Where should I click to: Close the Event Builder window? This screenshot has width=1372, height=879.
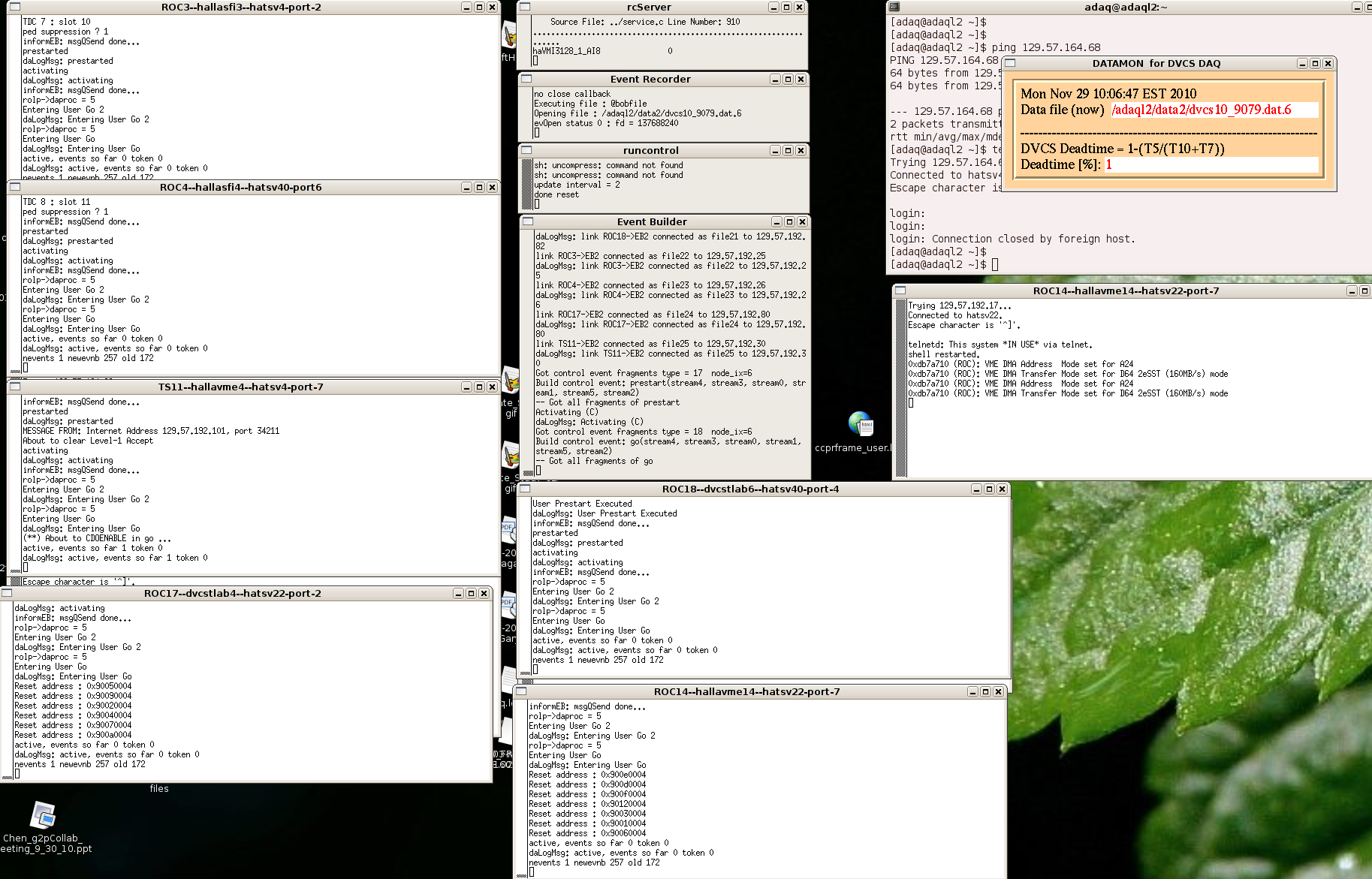click(802, 221)
